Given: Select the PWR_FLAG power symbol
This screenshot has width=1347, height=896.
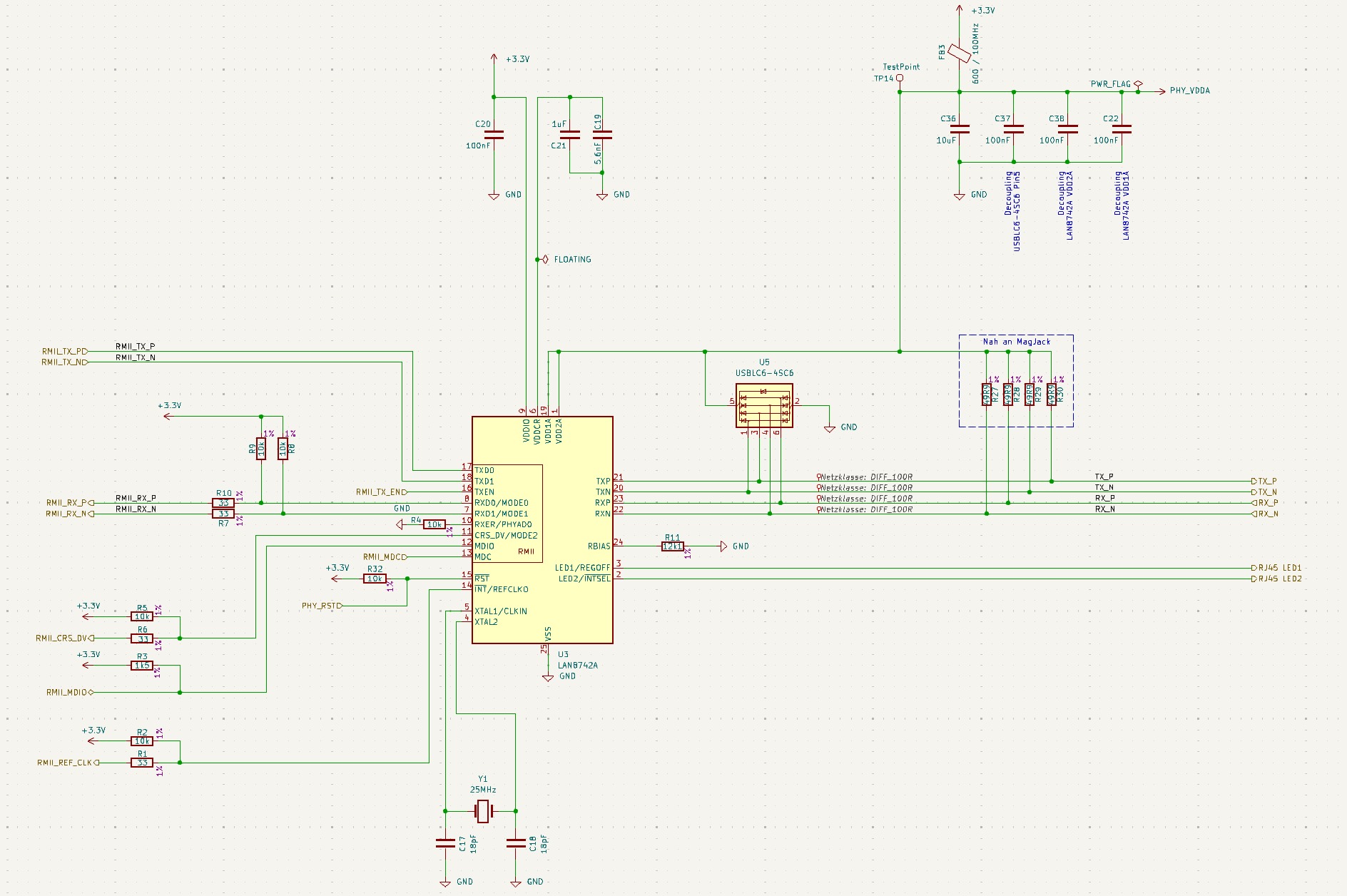Looking at the screenshot, I should click(1138, 84).
